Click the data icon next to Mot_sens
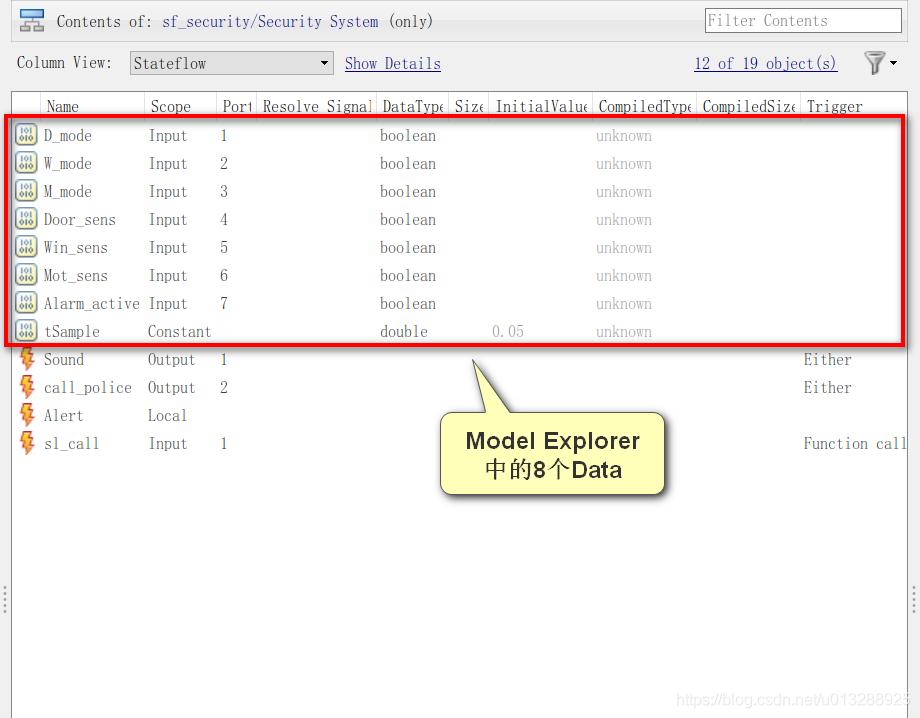920x718 pixels. 26,275
